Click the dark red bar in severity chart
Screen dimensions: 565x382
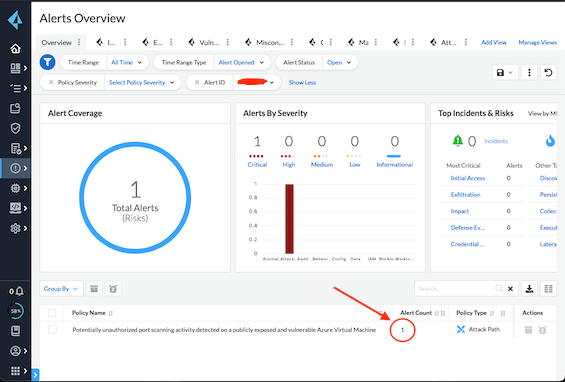point(289,219)
